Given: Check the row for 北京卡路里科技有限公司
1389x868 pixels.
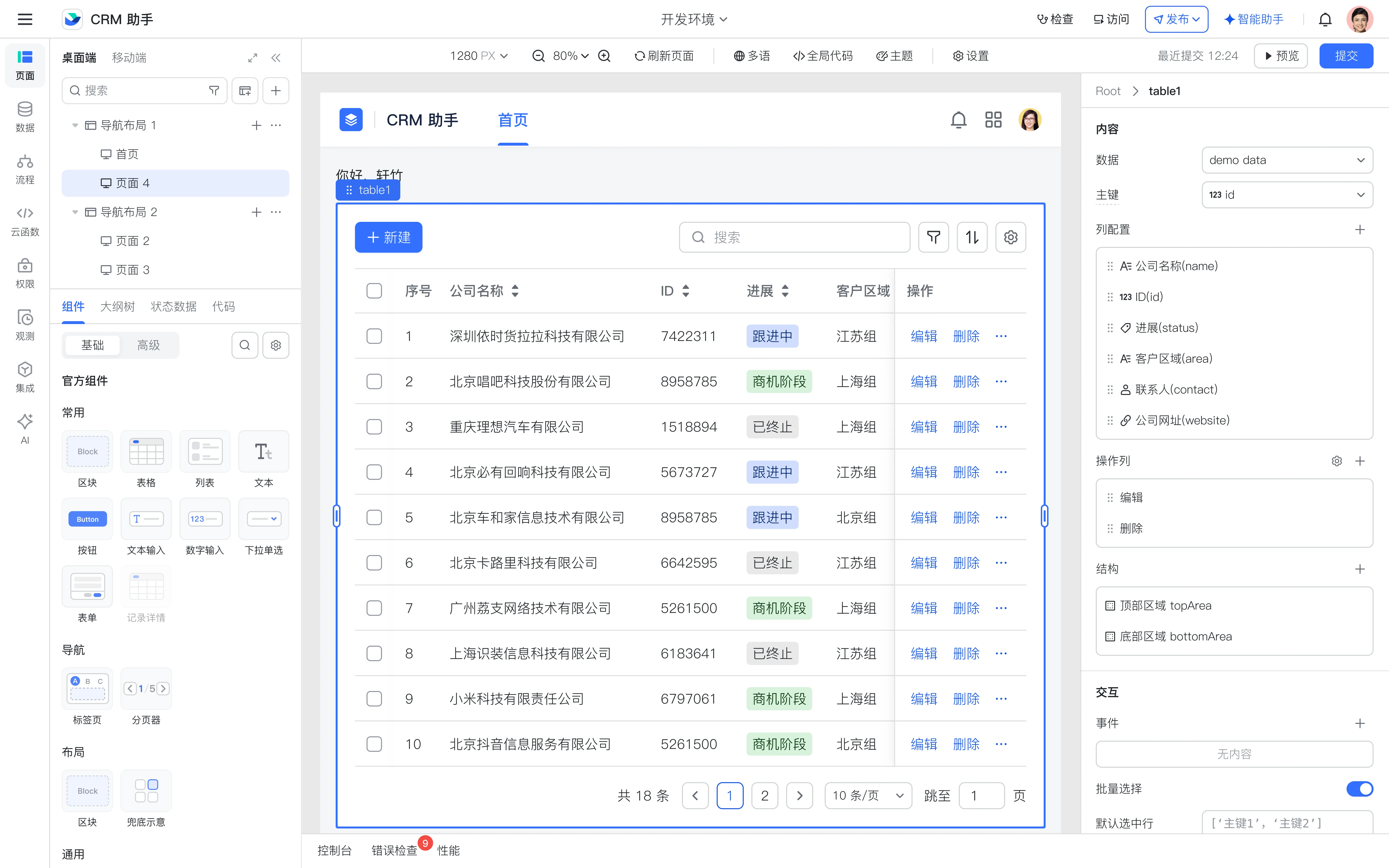Looking at the screenshot, I should pos(374,563).
